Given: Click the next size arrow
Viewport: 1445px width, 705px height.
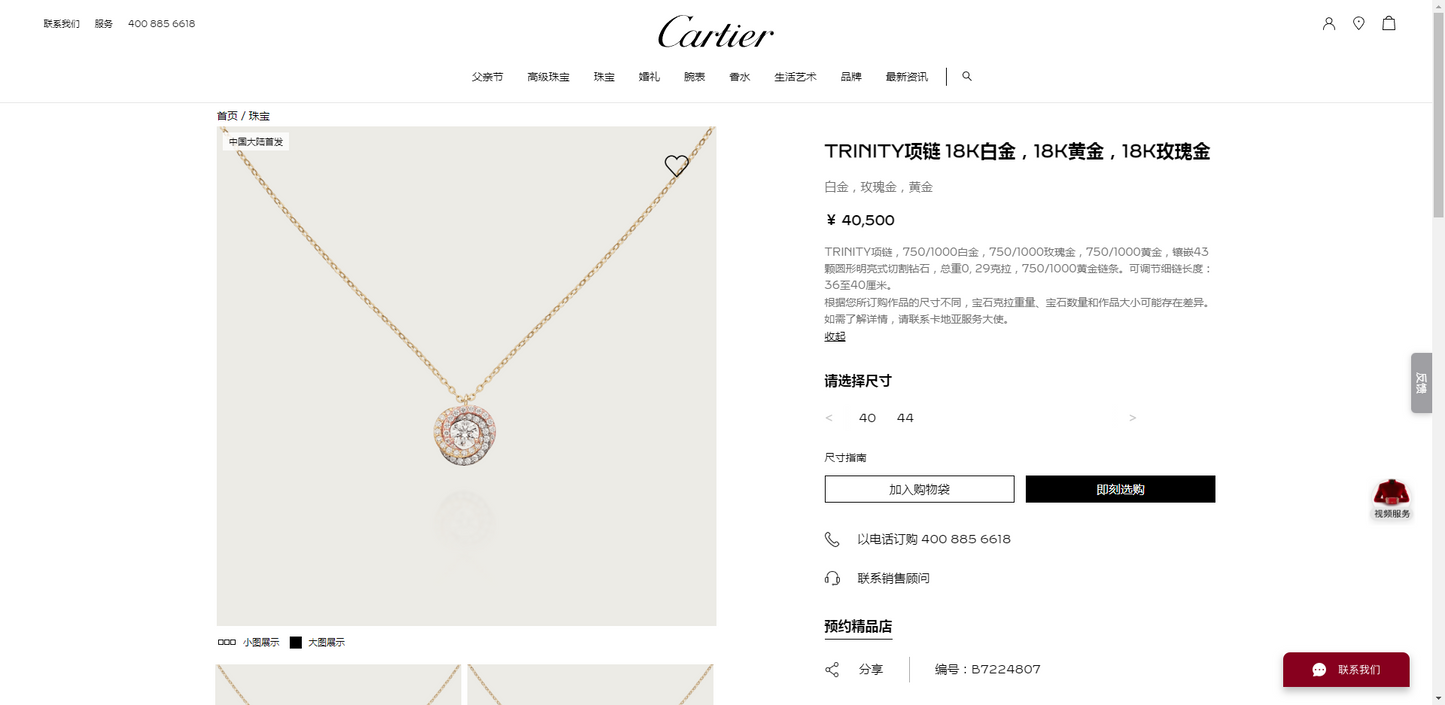Looking at the screenshot, I should (x=1132, y=418).
